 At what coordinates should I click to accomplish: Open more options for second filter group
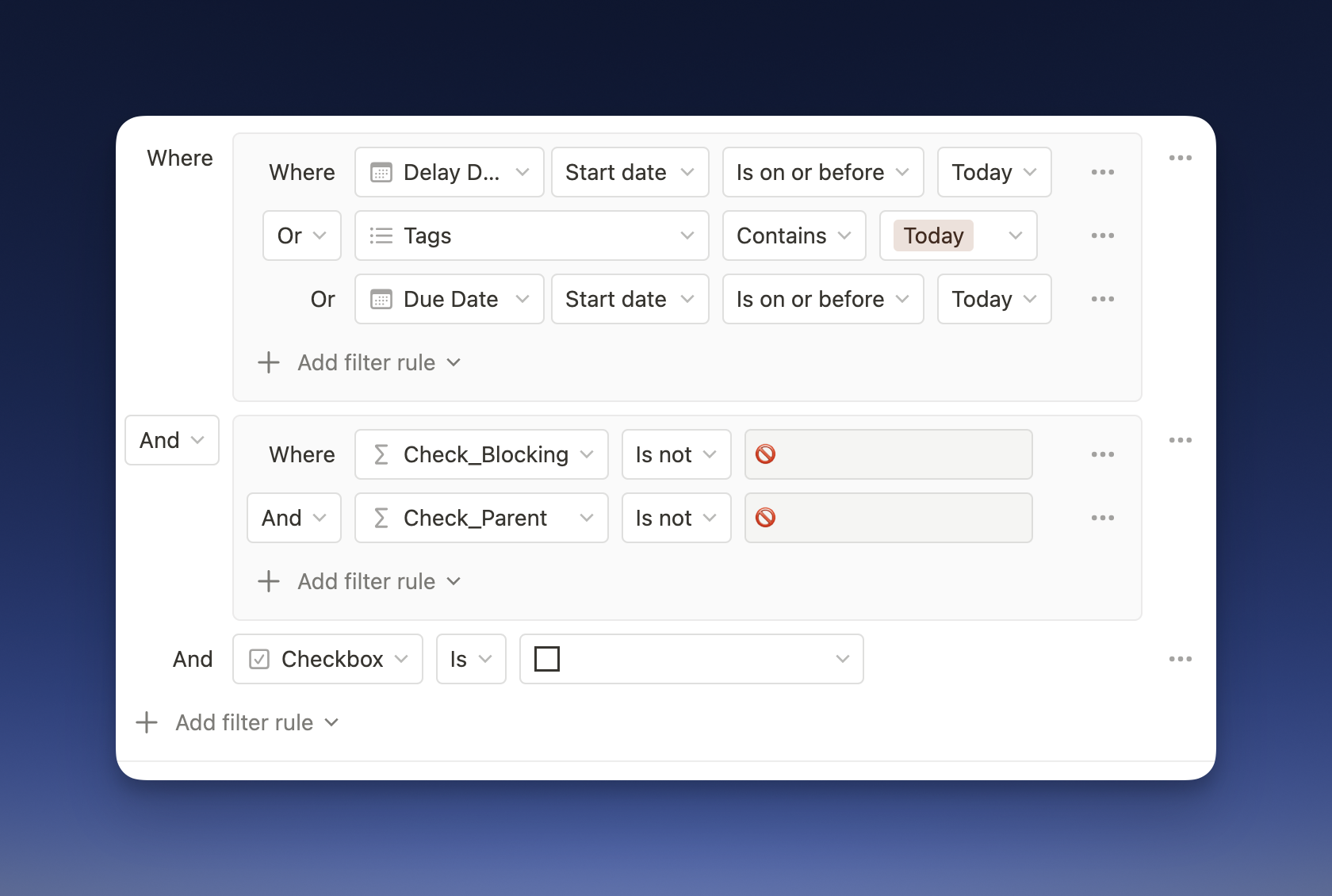pos(1180,440)
